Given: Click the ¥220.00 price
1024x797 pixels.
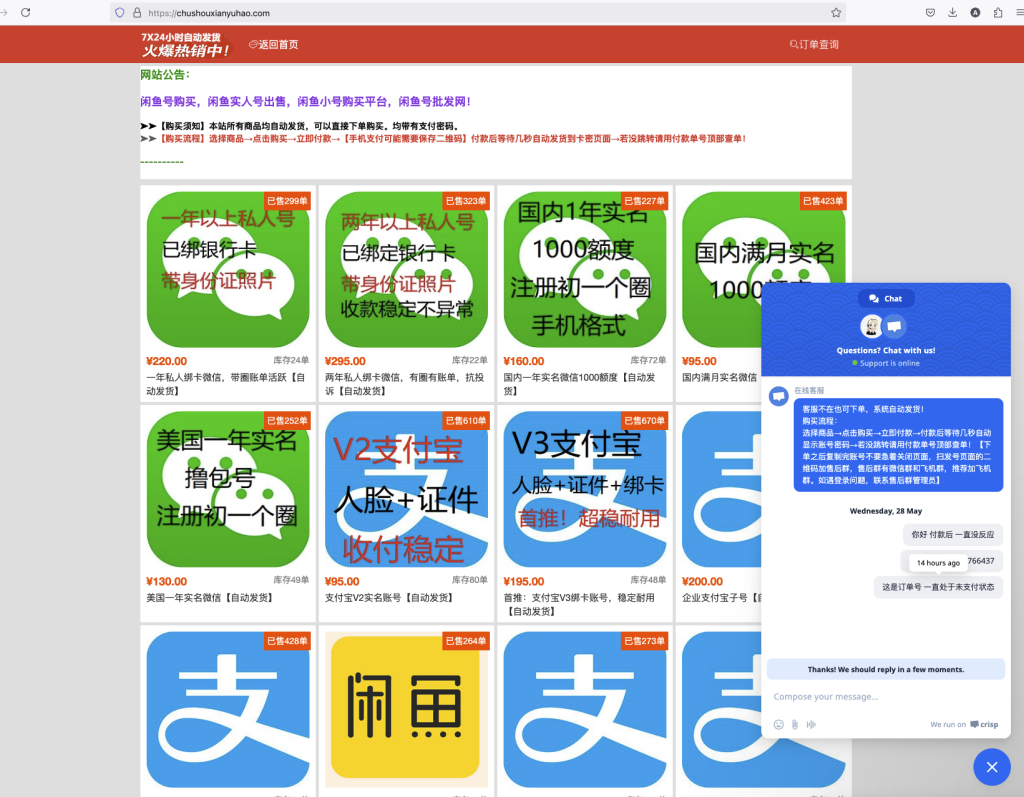Looking at the screenshot, I should pos(167,361).
